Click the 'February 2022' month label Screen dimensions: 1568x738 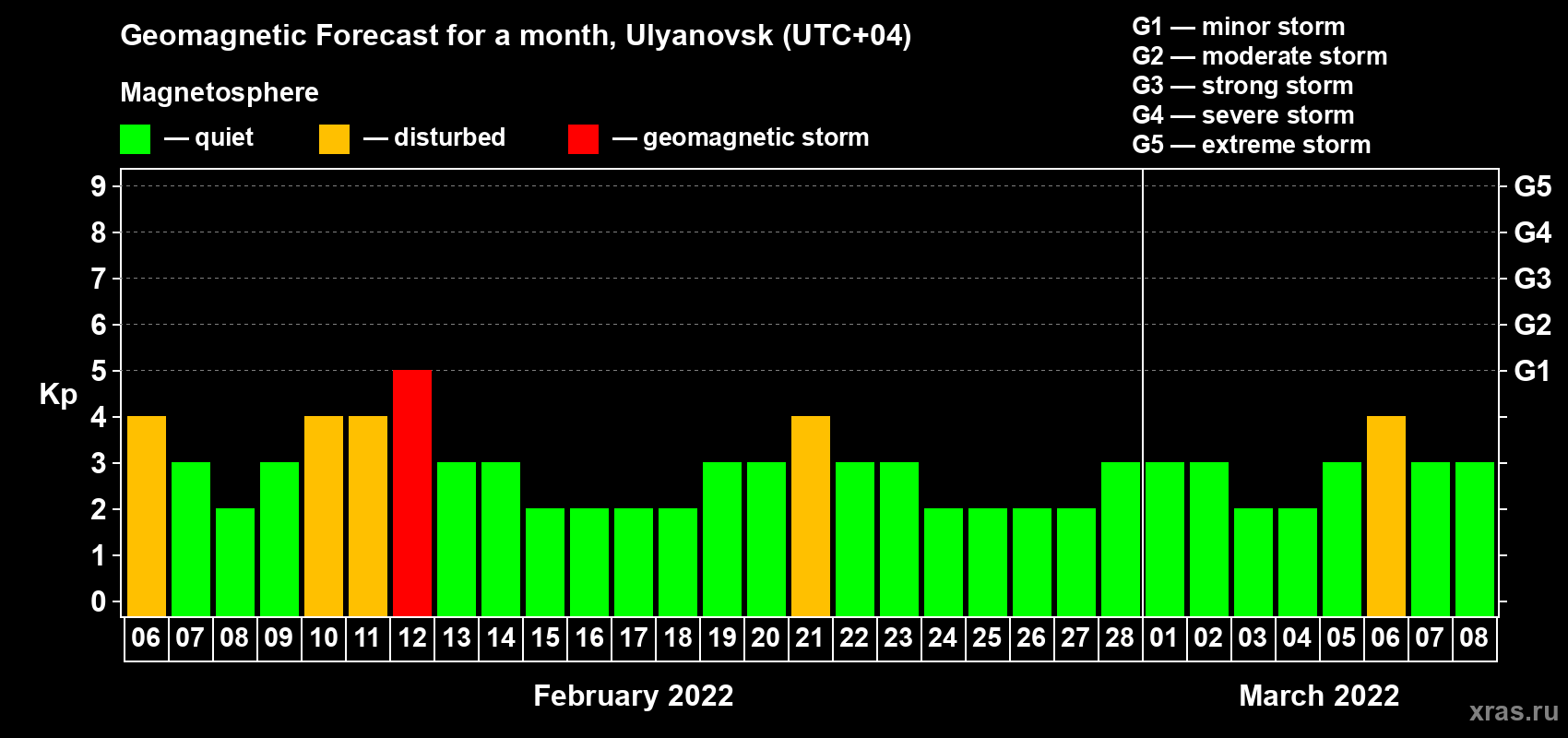634,696
